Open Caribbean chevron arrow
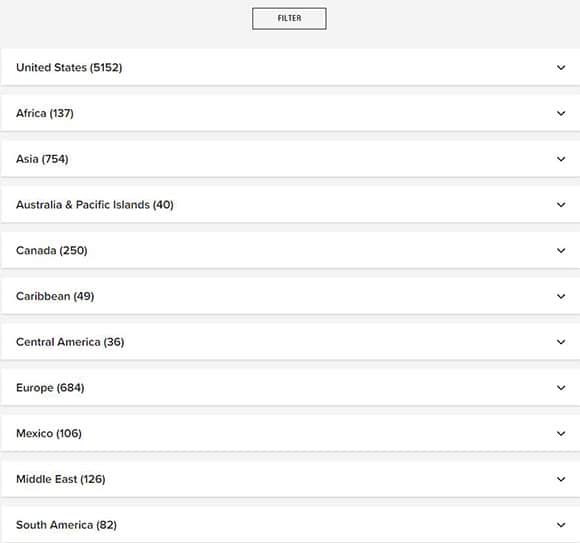The height and width of the screenshot is (543, 580). pos(561,296)
